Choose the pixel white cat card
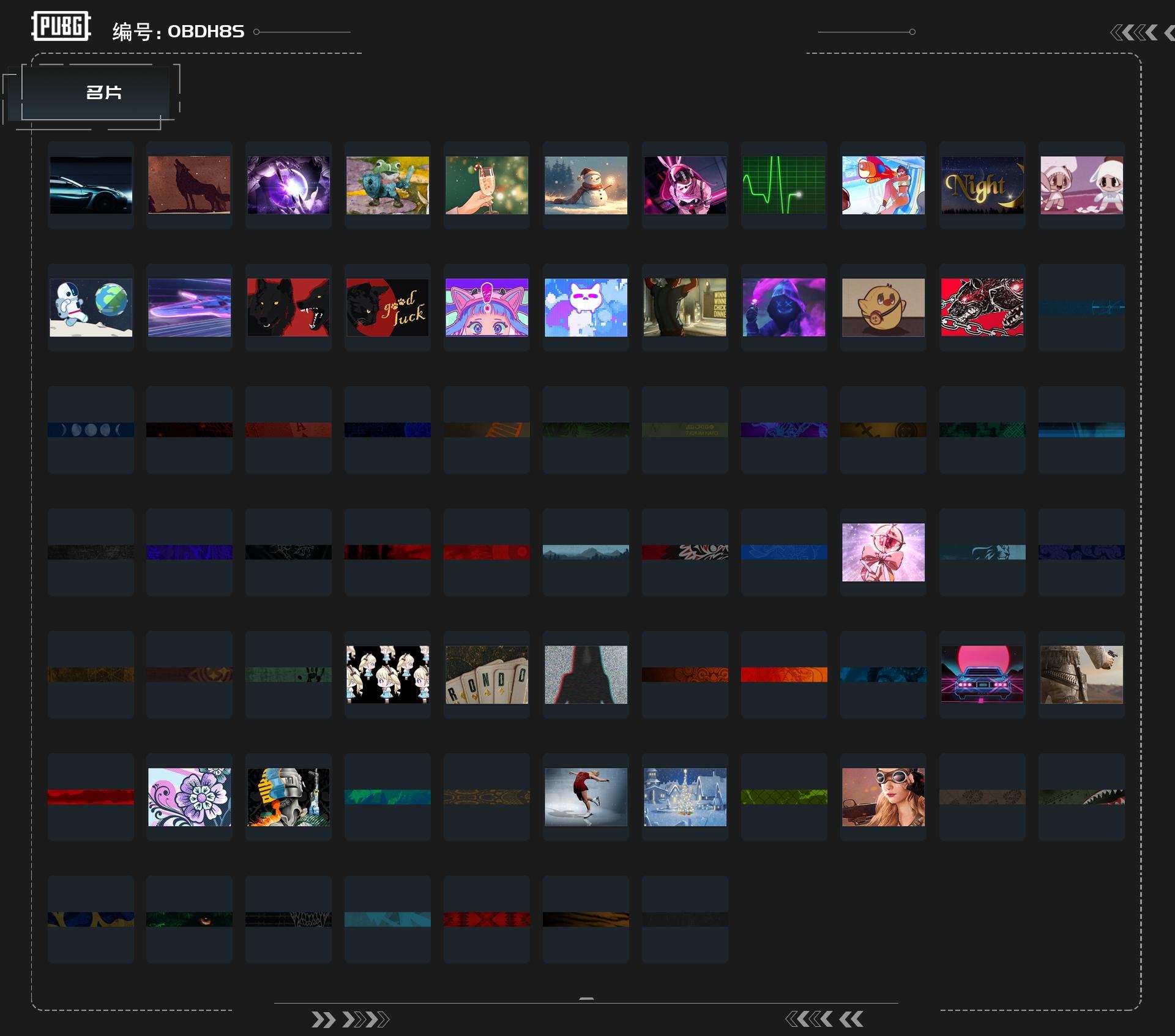1175x1036 pixels. (x=586, y=307)
